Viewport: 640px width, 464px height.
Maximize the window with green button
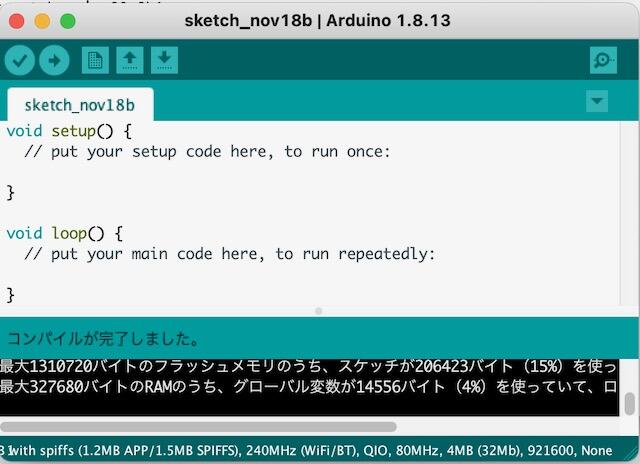click(68, 21)
